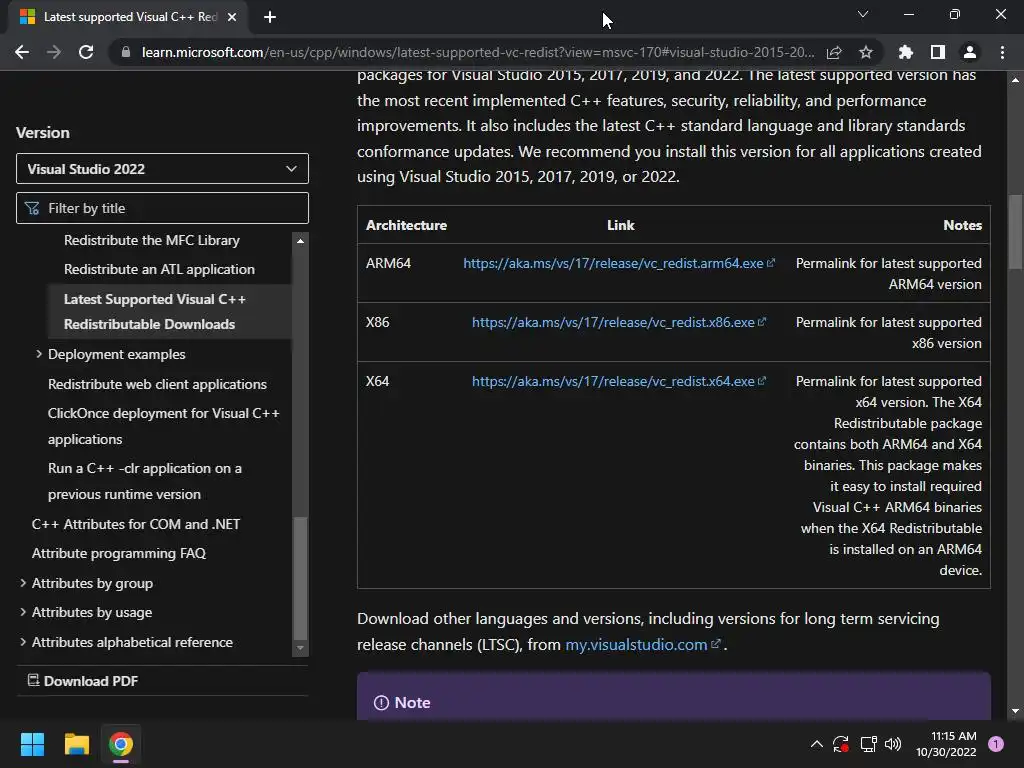The image size is (1024, 768).
Task: Open Chrome extensions puzzle icon
Action: coord(906,52)
